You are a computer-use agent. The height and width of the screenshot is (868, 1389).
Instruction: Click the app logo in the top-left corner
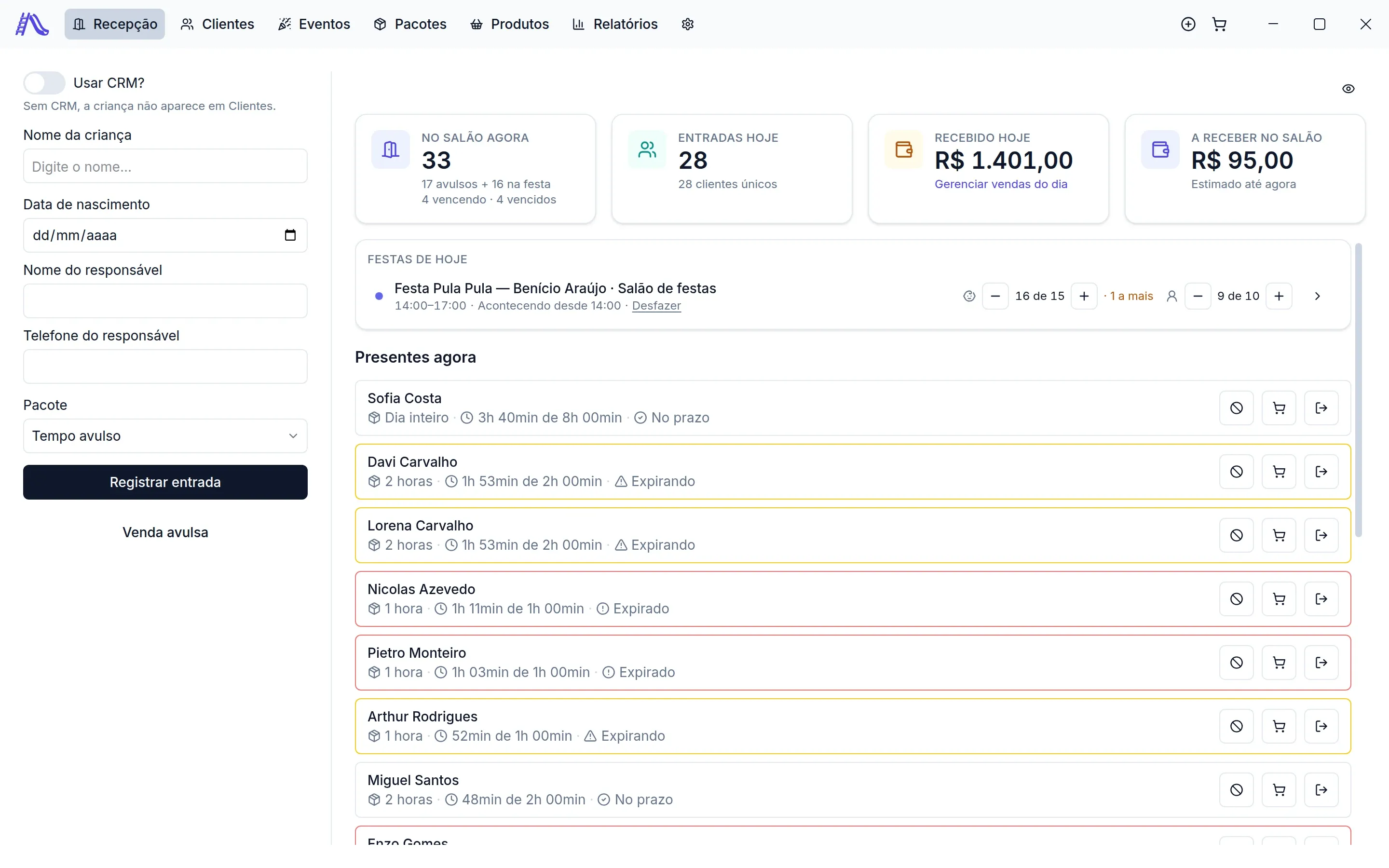(x=32, y=24)
